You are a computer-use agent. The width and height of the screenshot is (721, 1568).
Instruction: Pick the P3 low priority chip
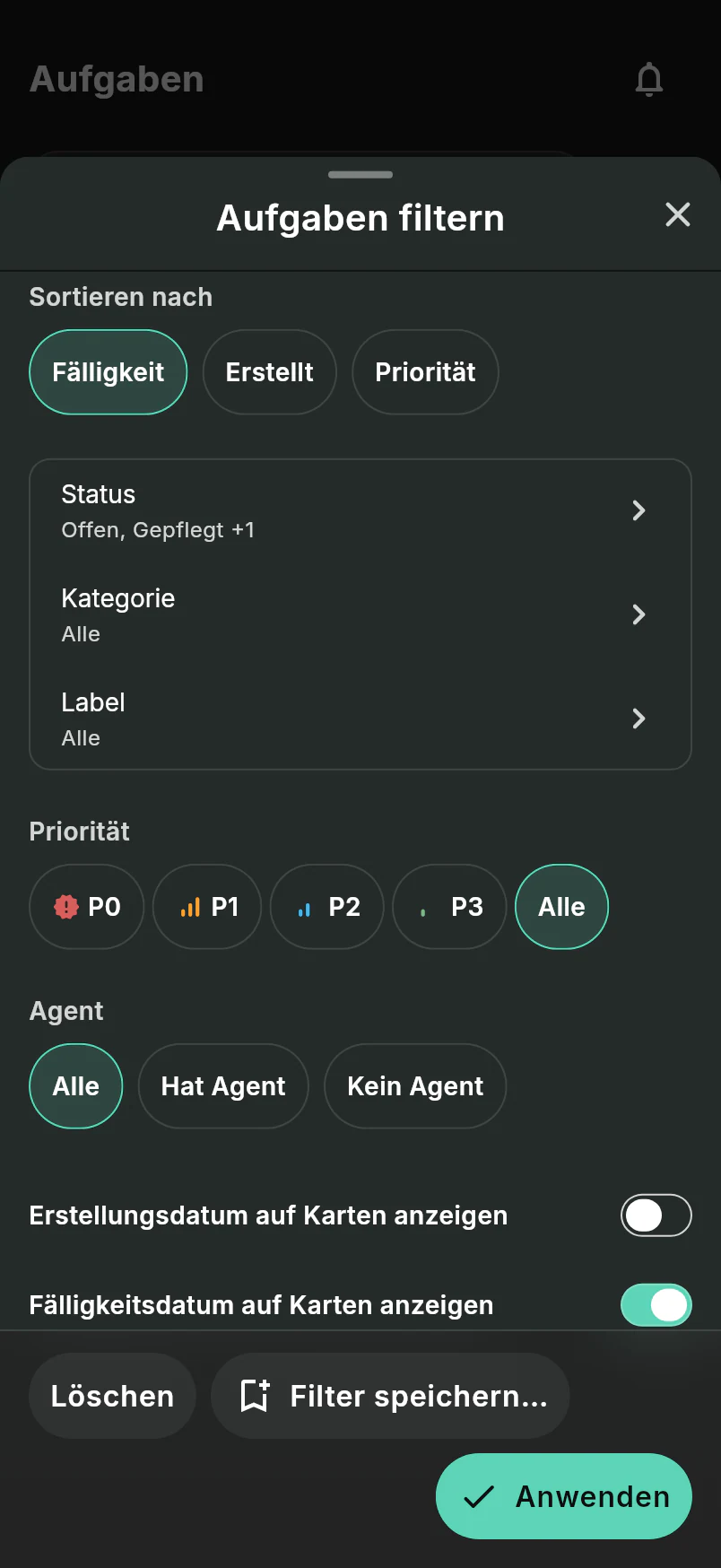tap(449, 907)
